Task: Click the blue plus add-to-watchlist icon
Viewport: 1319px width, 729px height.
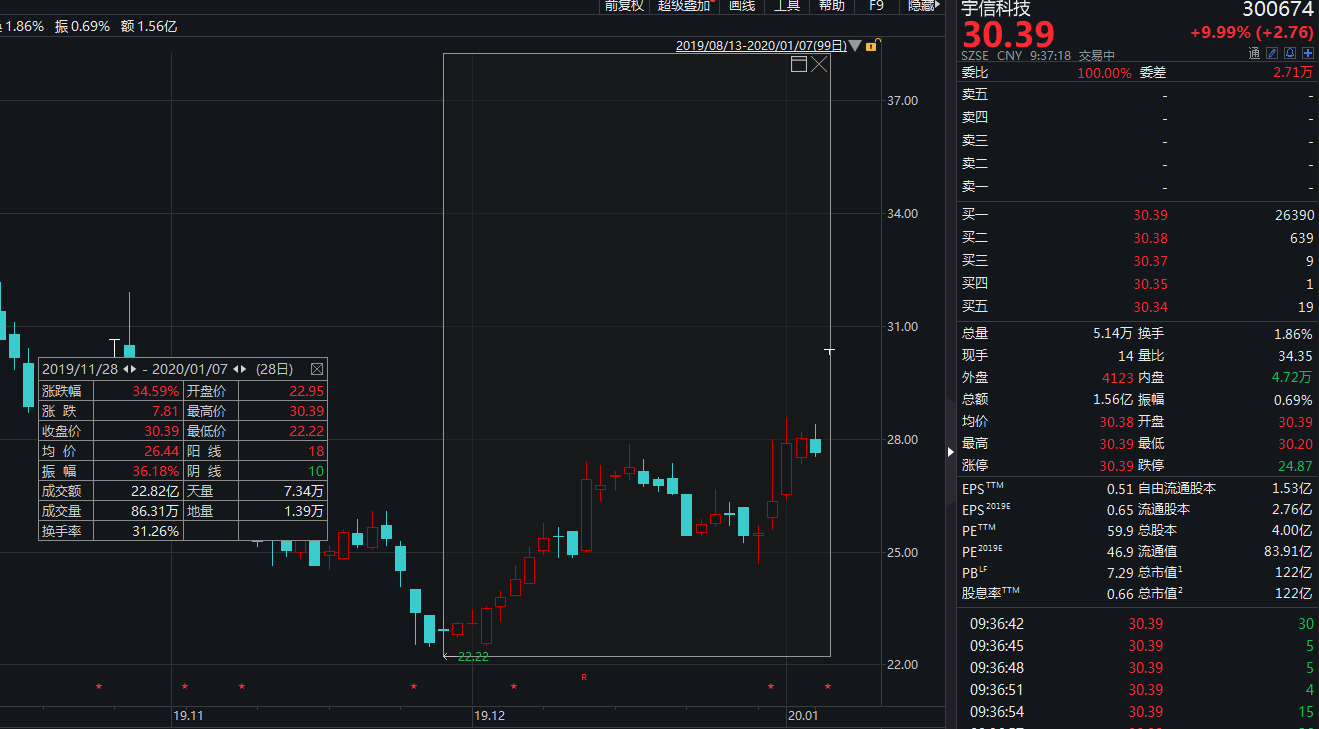Action: pyautogui.click(x=1307, y=53)
